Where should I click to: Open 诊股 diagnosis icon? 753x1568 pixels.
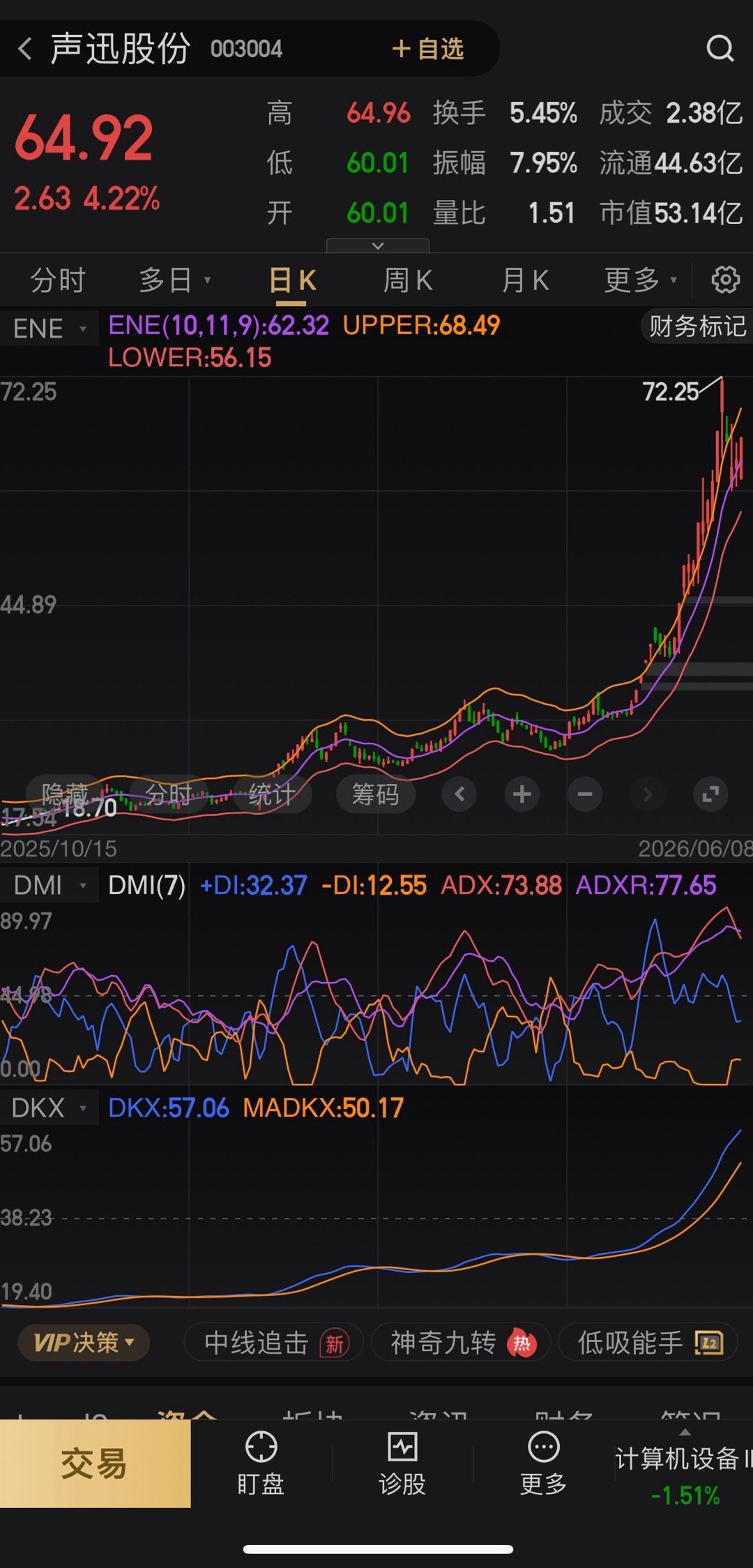click(x=402, y=1463)
